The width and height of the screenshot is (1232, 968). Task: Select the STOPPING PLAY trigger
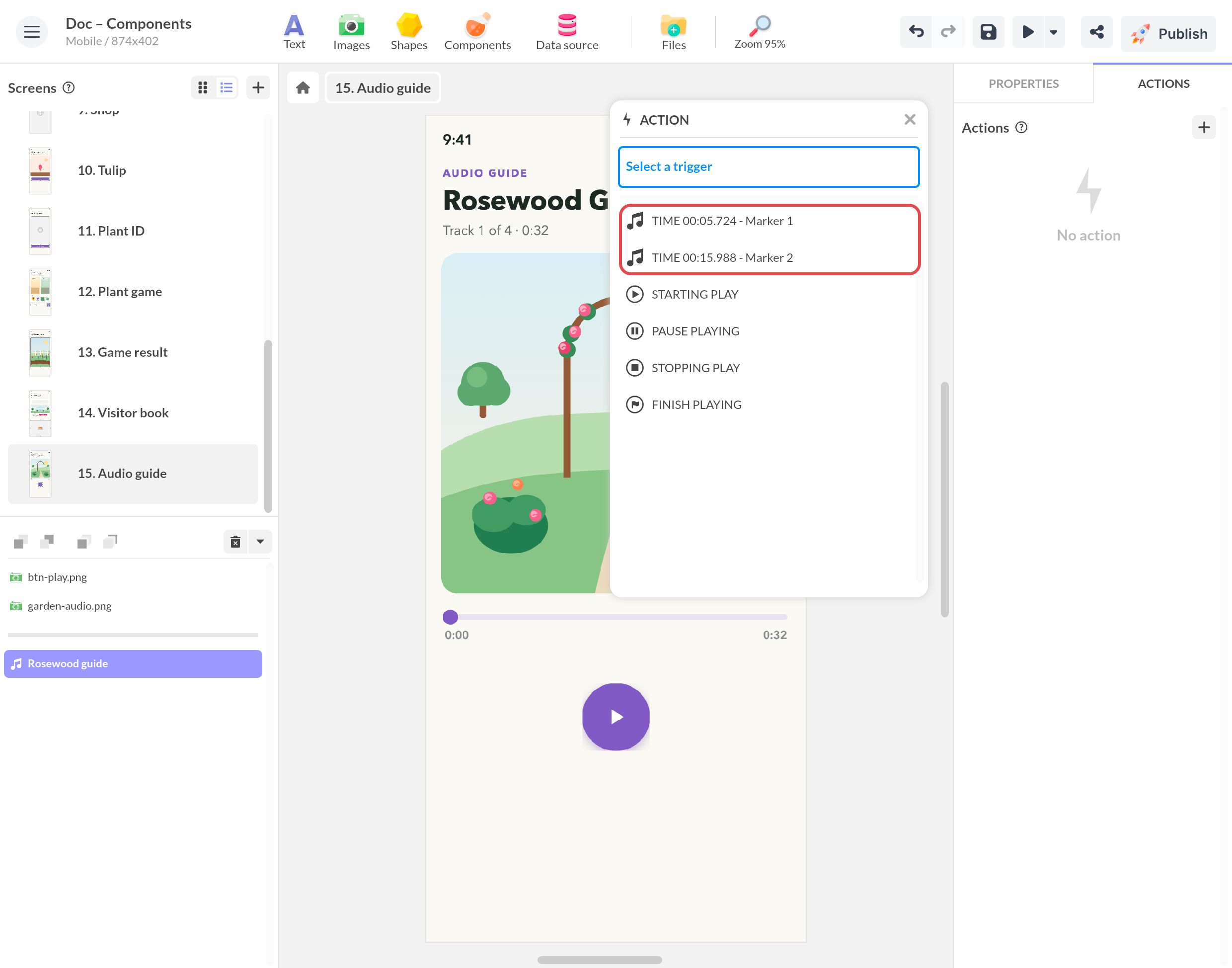click(x=769, y=368)
